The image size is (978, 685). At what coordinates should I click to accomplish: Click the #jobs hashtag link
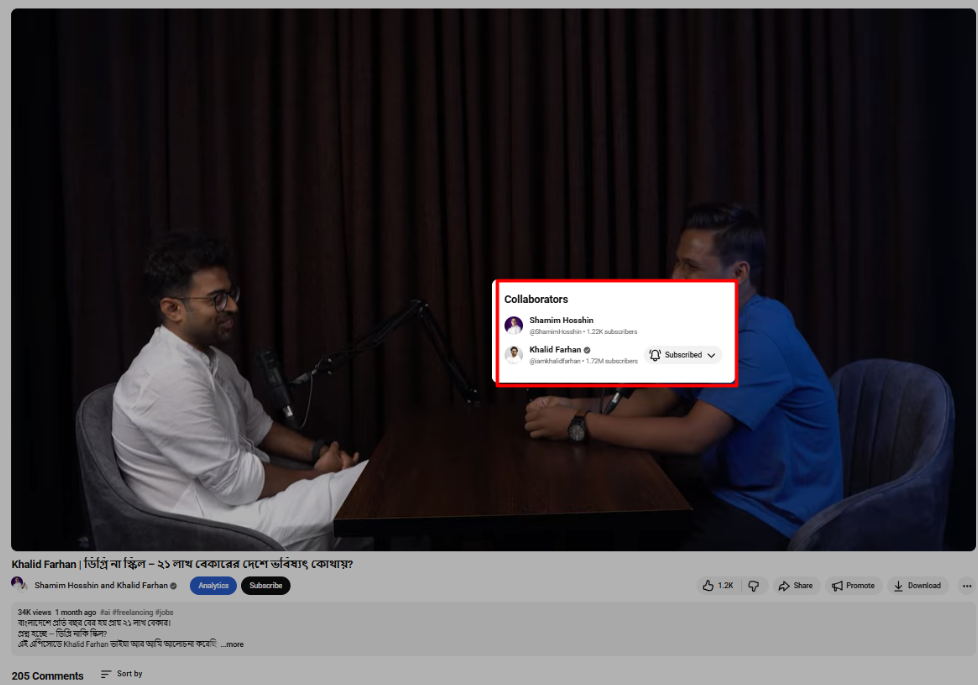pyautogui.click(x=165, y=612)
